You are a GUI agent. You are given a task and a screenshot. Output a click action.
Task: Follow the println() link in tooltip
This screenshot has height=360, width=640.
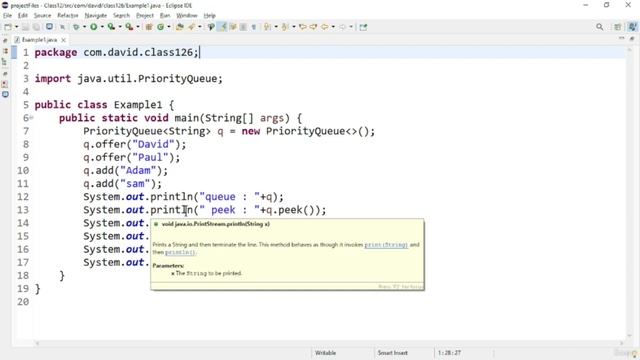point(180,252)
